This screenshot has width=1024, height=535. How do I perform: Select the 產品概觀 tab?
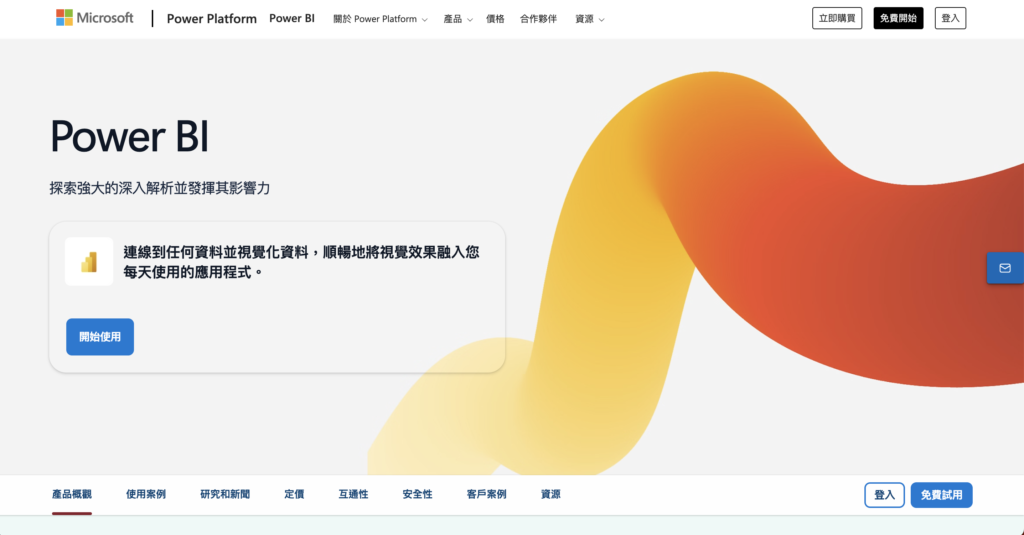click(72, 494)
